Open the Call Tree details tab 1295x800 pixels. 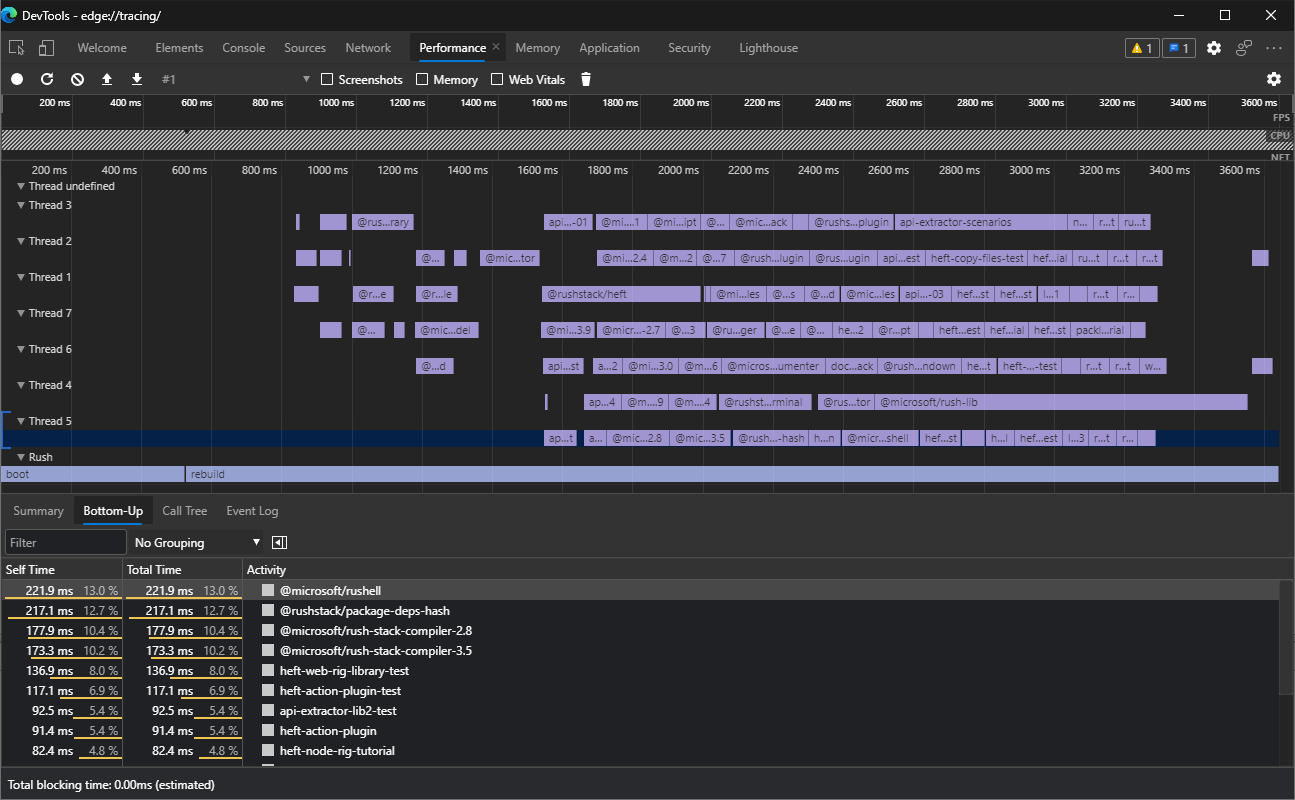[x=185, y=511]
